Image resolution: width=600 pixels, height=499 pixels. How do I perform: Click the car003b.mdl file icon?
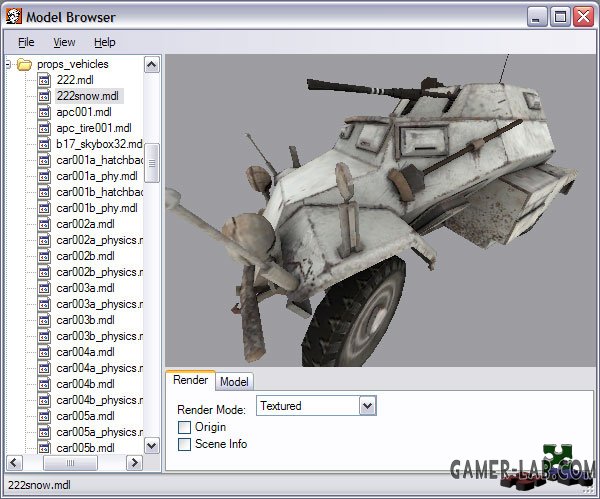click(44, 320)
